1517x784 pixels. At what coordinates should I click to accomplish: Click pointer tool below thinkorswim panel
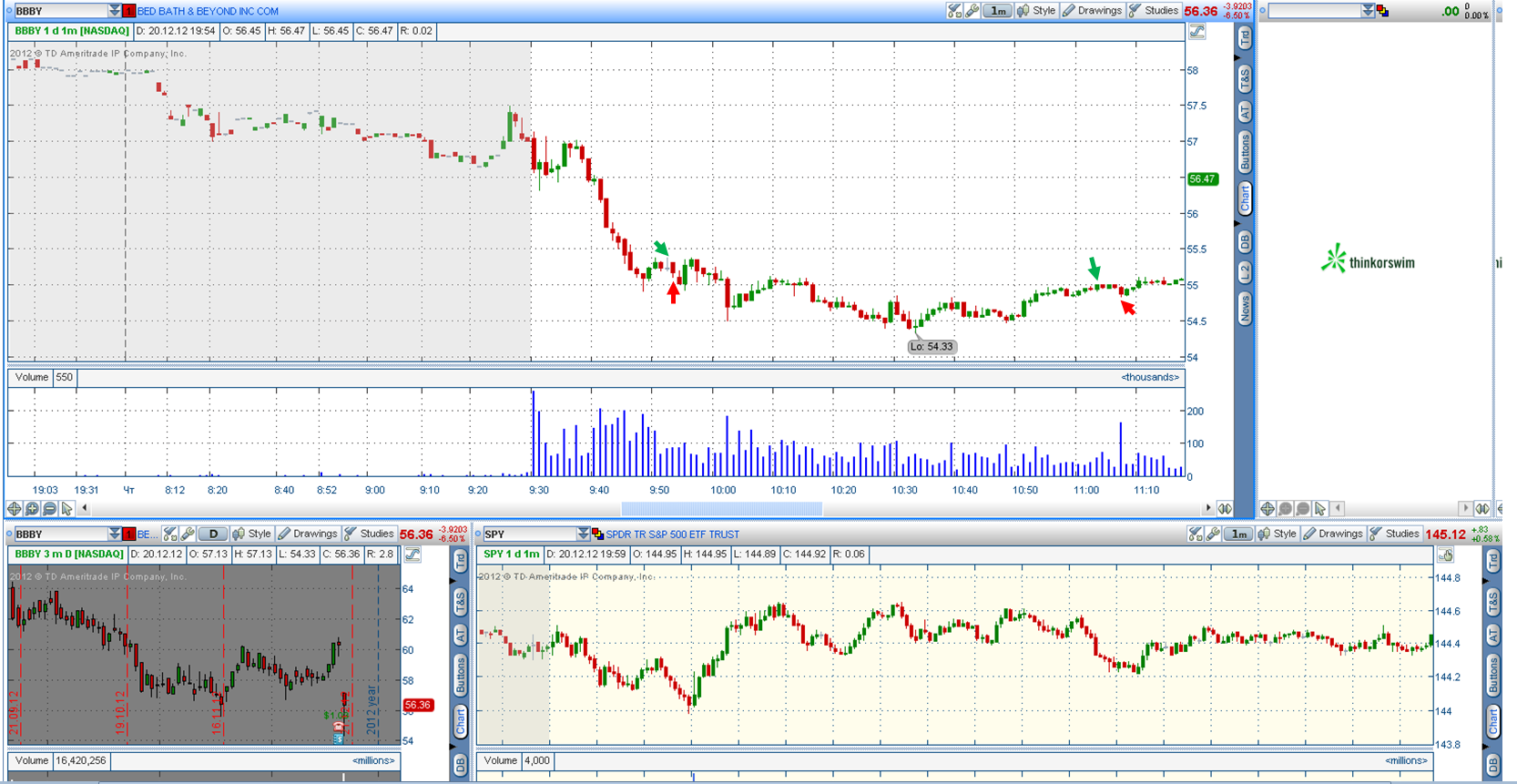1320,508
